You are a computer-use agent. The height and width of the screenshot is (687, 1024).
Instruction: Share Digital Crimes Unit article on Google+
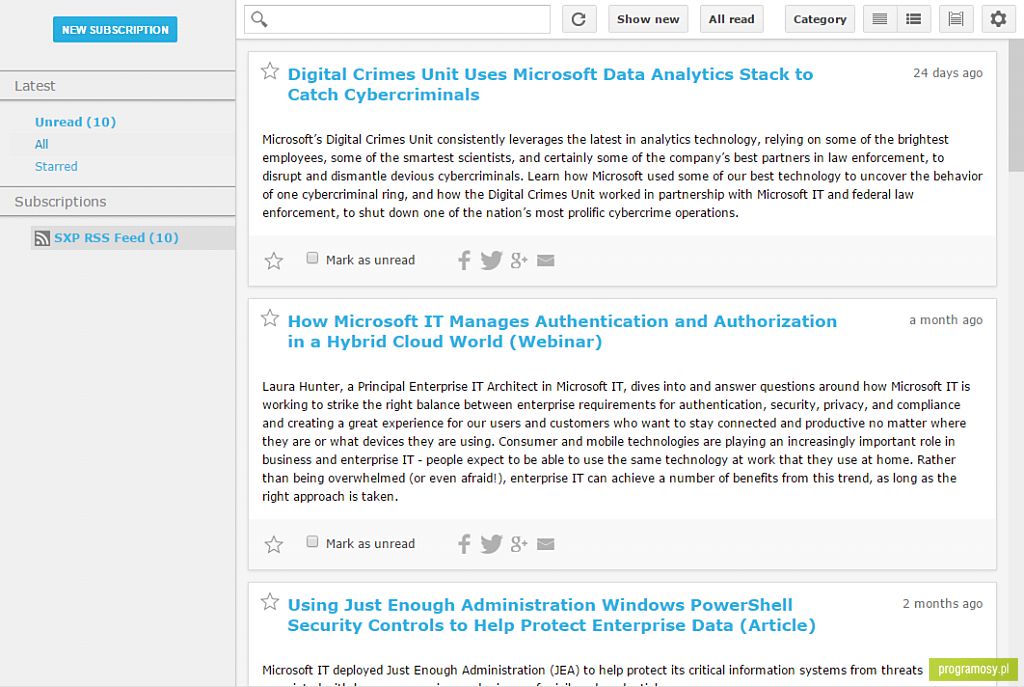tap(519, 260)
